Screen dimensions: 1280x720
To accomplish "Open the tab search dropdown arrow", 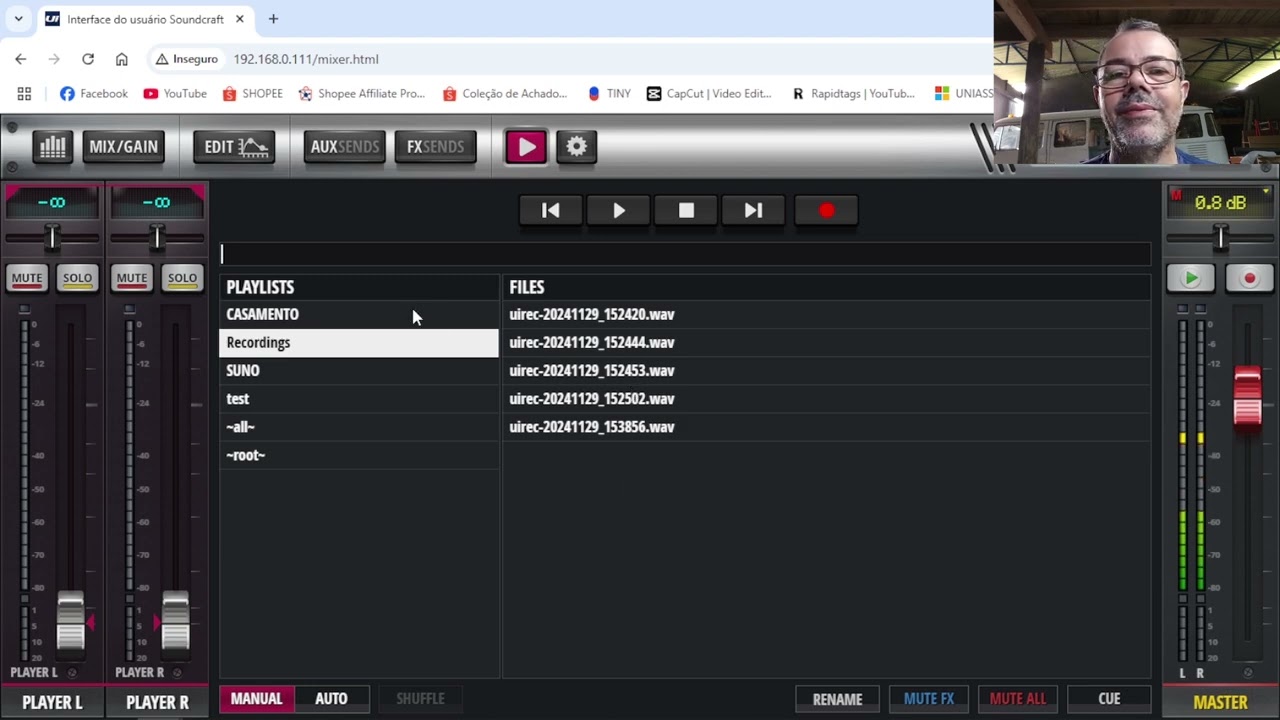I will pos(18,19).
